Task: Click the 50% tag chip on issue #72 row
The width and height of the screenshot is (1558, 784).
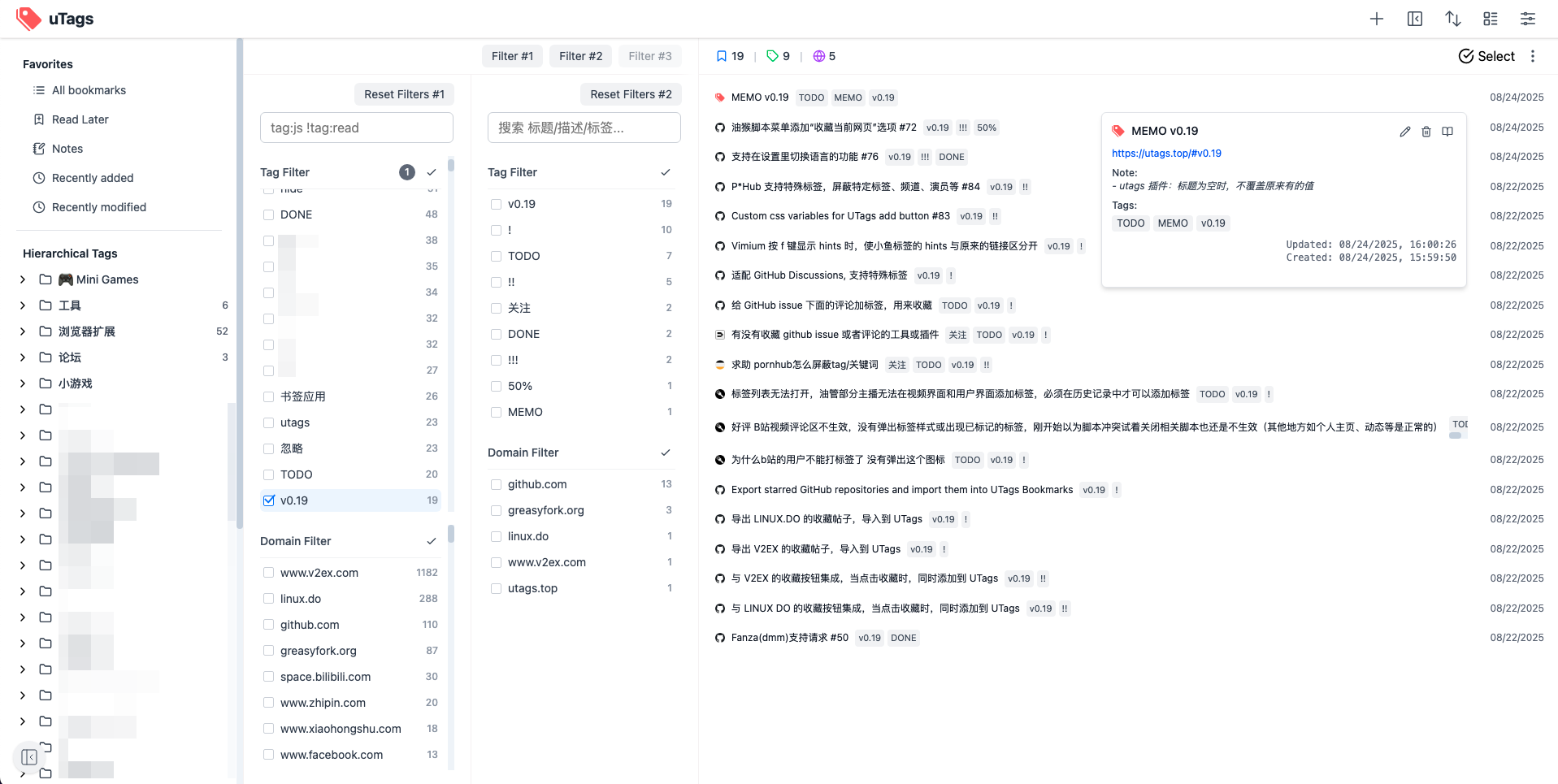Action: tap(987, 128)
